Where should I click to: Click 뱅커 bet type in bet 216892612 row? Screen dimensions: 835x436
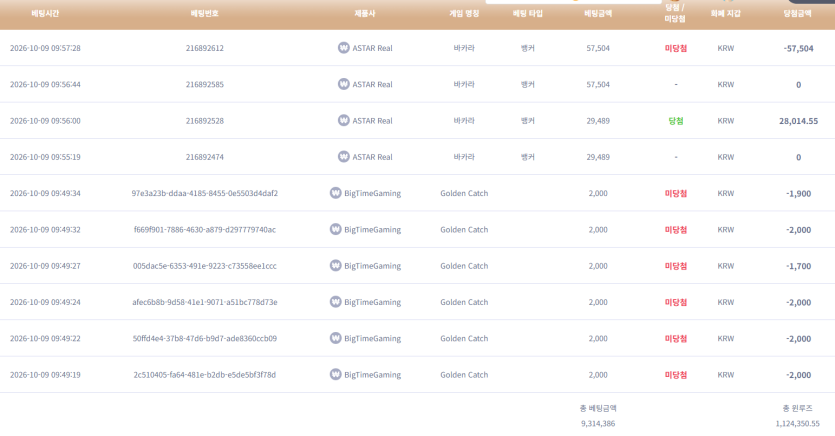(x=528, y=48)
